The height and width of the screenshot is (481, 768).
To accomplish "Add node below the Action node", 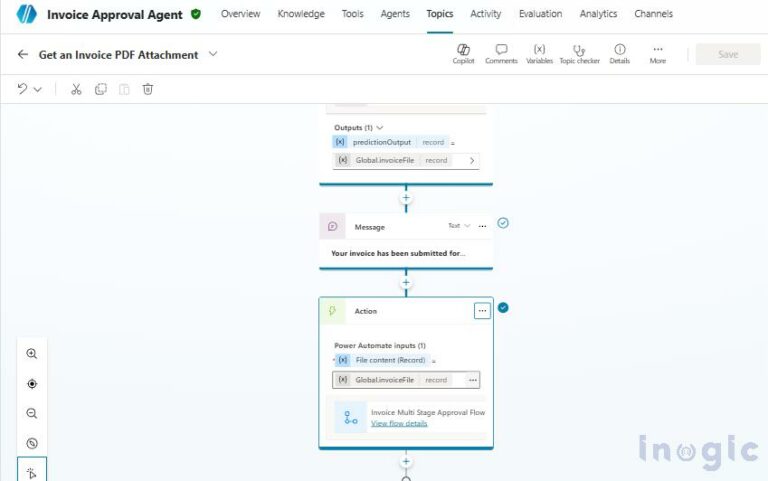I will pos(406,461).
